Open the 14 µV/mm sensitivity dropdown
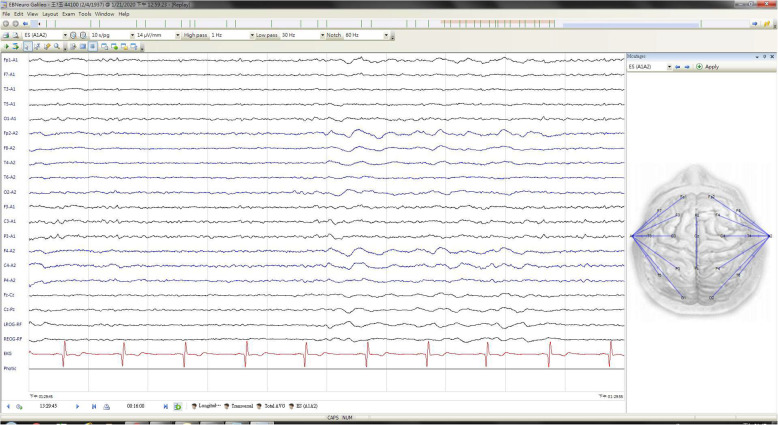This screenshot has height=425, width=778. click(178, 35)
